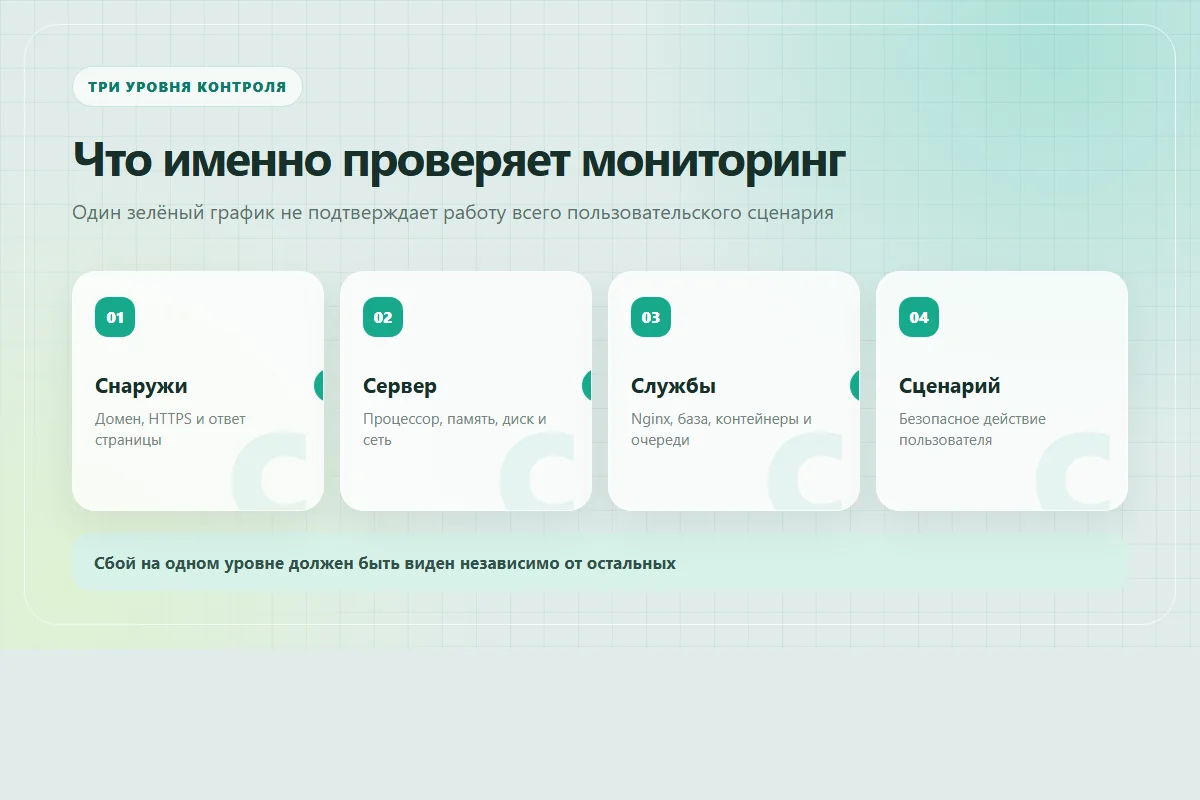Image resolution: width=1200 pixels, height=800 pixels.
Task: Click the note 'Сбой на одном уровне должен быть виден'
Action: 600,563
